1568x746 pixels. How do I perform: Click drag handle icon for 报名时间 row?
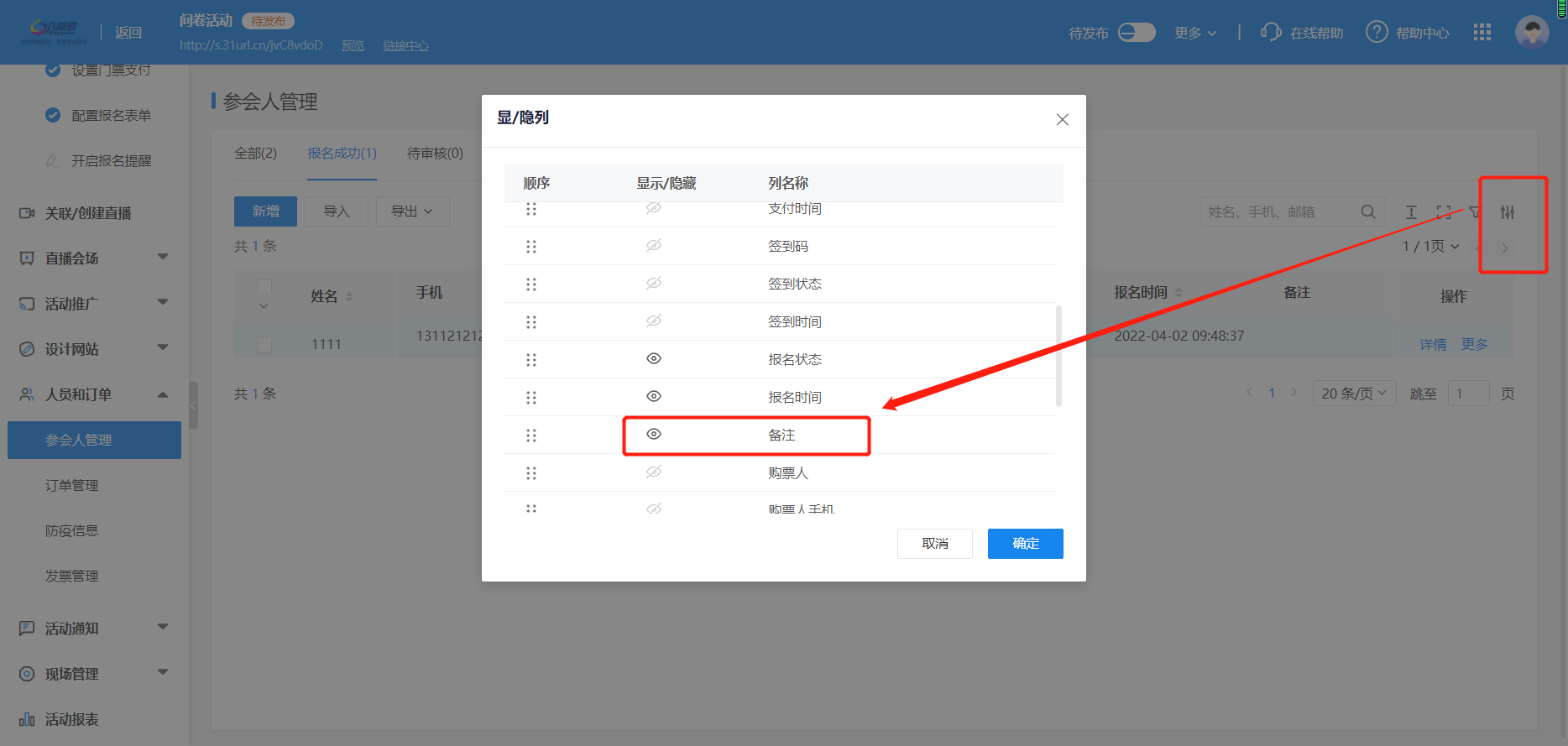coord(531,397)
